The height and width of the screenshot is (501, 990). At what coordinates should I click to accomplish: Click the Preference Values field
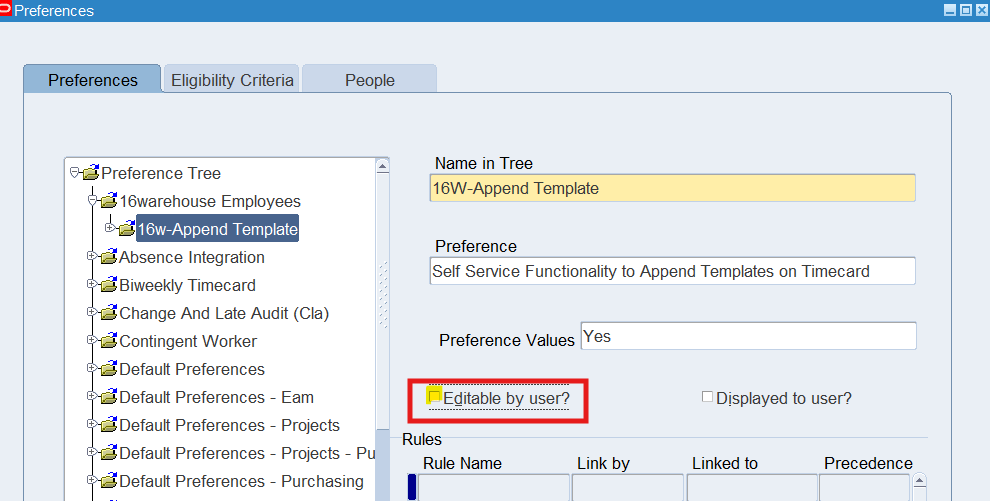tap(748, 337)
